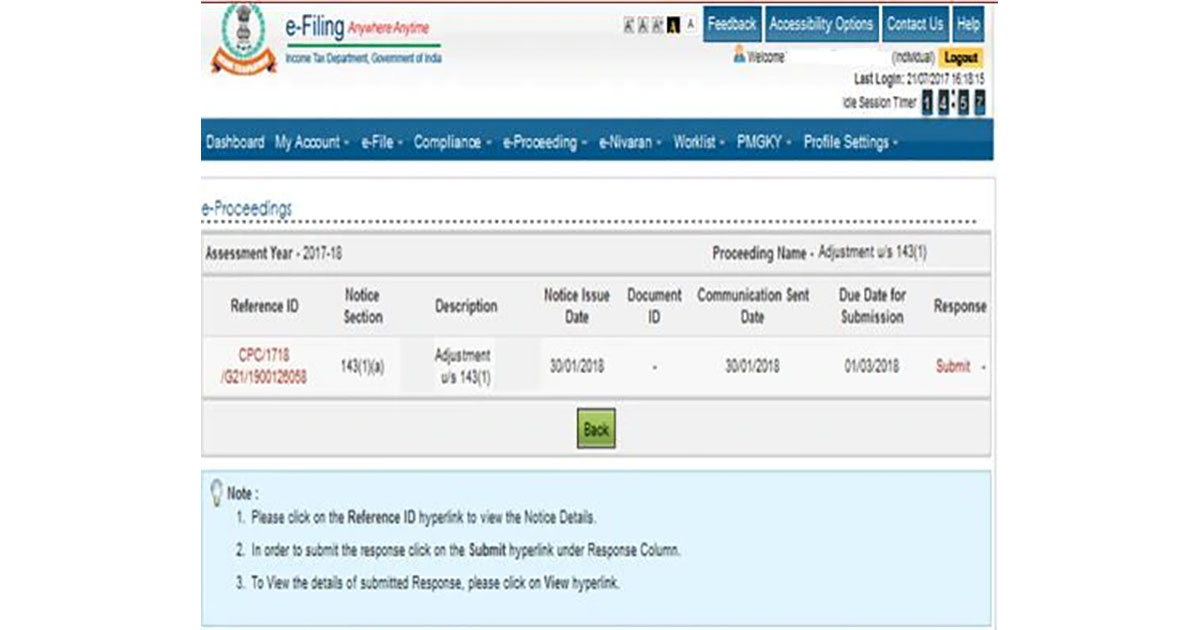Select the black high-contrast A icon
Image resolution: width=1200 pixels, height=630 pixels.
673,26
